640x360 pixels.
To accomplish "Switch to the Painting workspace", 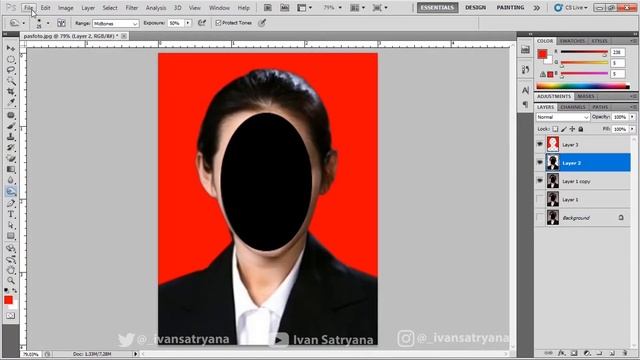I will (x=510, y=8).
